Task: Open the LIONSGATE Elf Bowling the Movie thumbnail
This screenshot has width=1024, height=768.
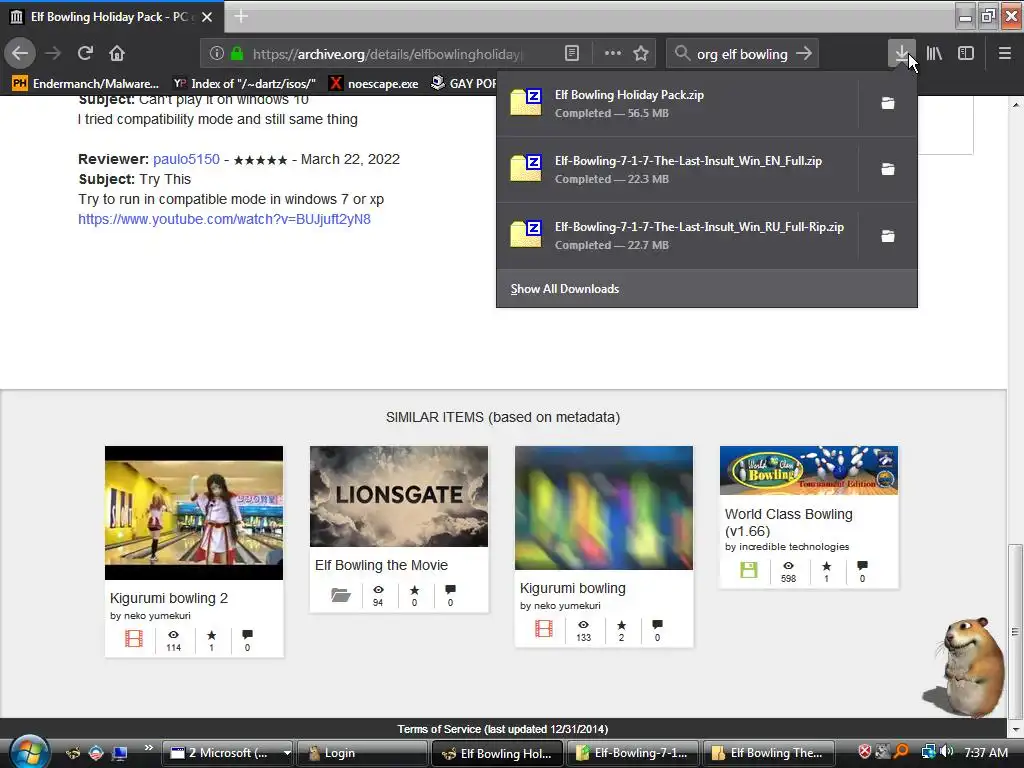Action: [x=399, y=496]
